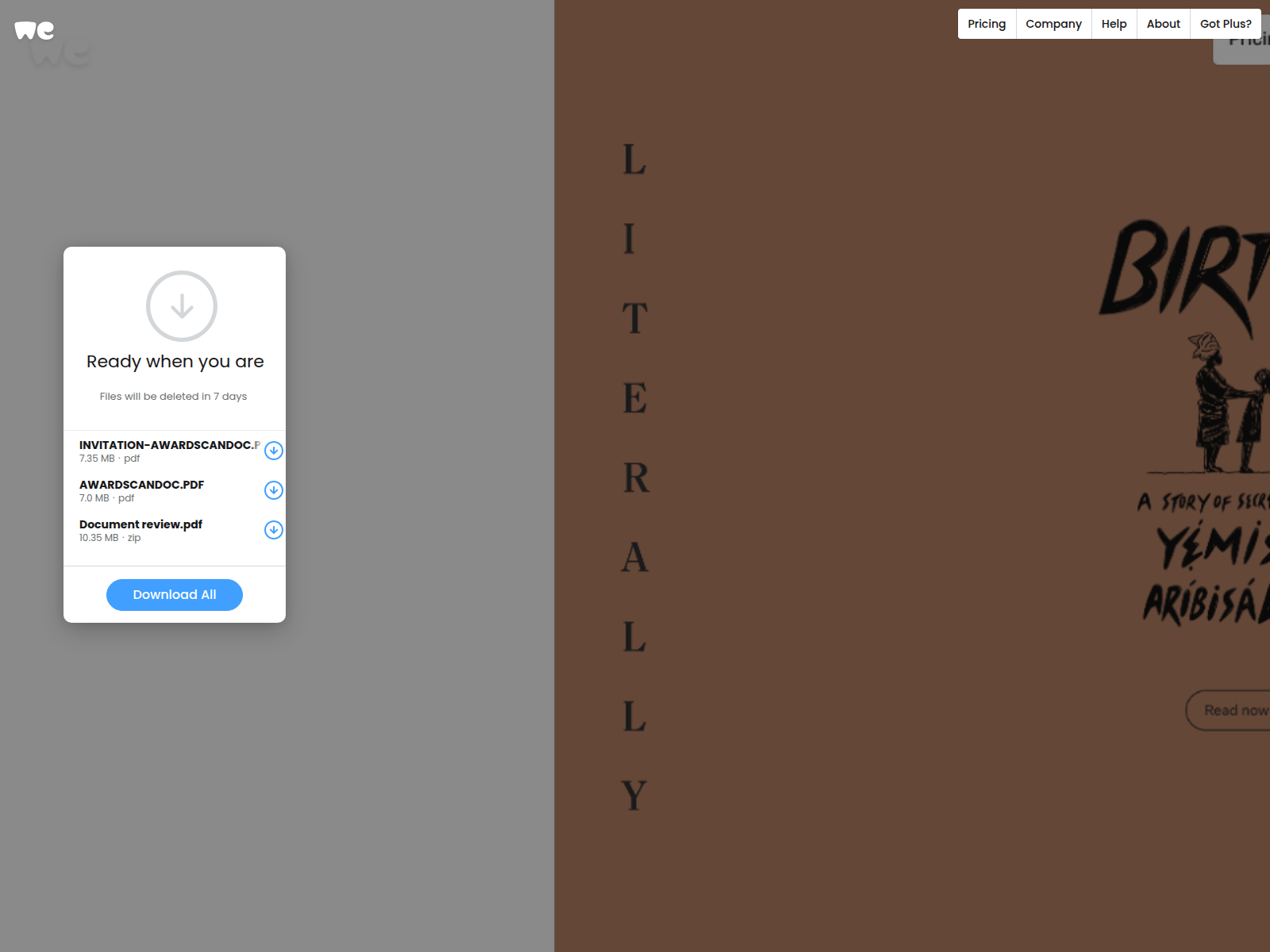Click 'Files will be deleted in 7 days' notice
The image size is (1270, 952).
[x=173, y=397]
